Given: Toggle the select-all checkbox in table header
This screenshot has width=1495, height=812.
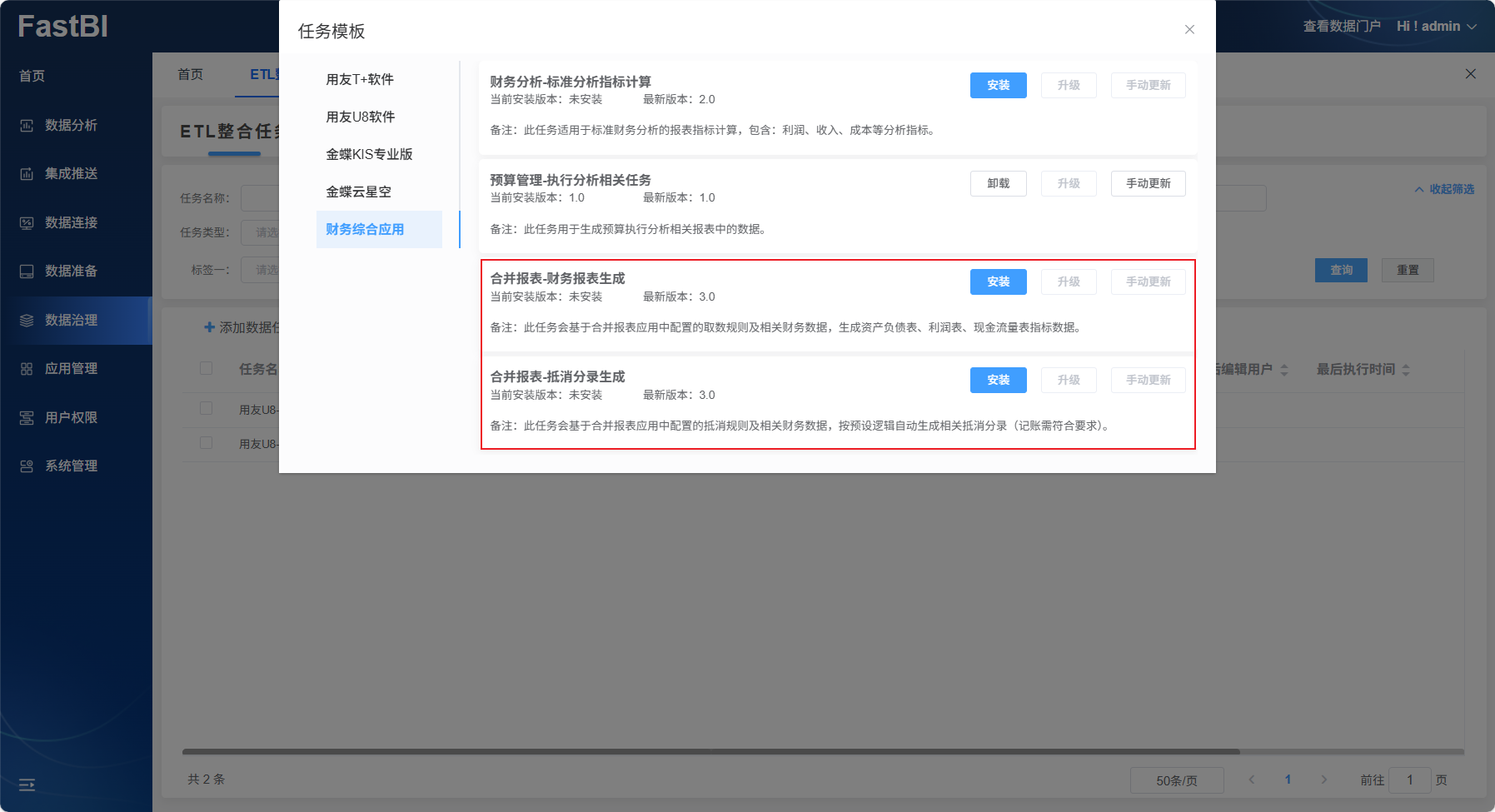Looking at the screenshot, I should point(207,368).
